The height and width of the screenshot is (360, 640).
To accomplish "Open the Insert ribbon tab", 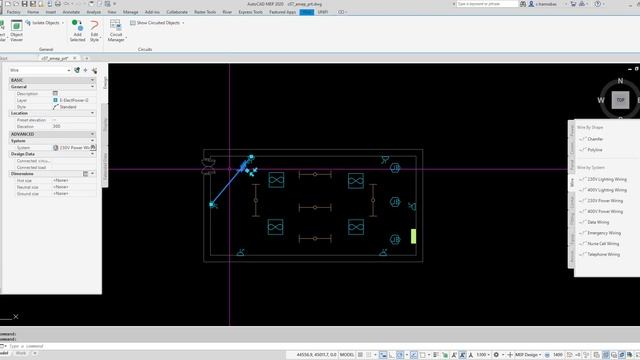I will click(x=51, y=12).
